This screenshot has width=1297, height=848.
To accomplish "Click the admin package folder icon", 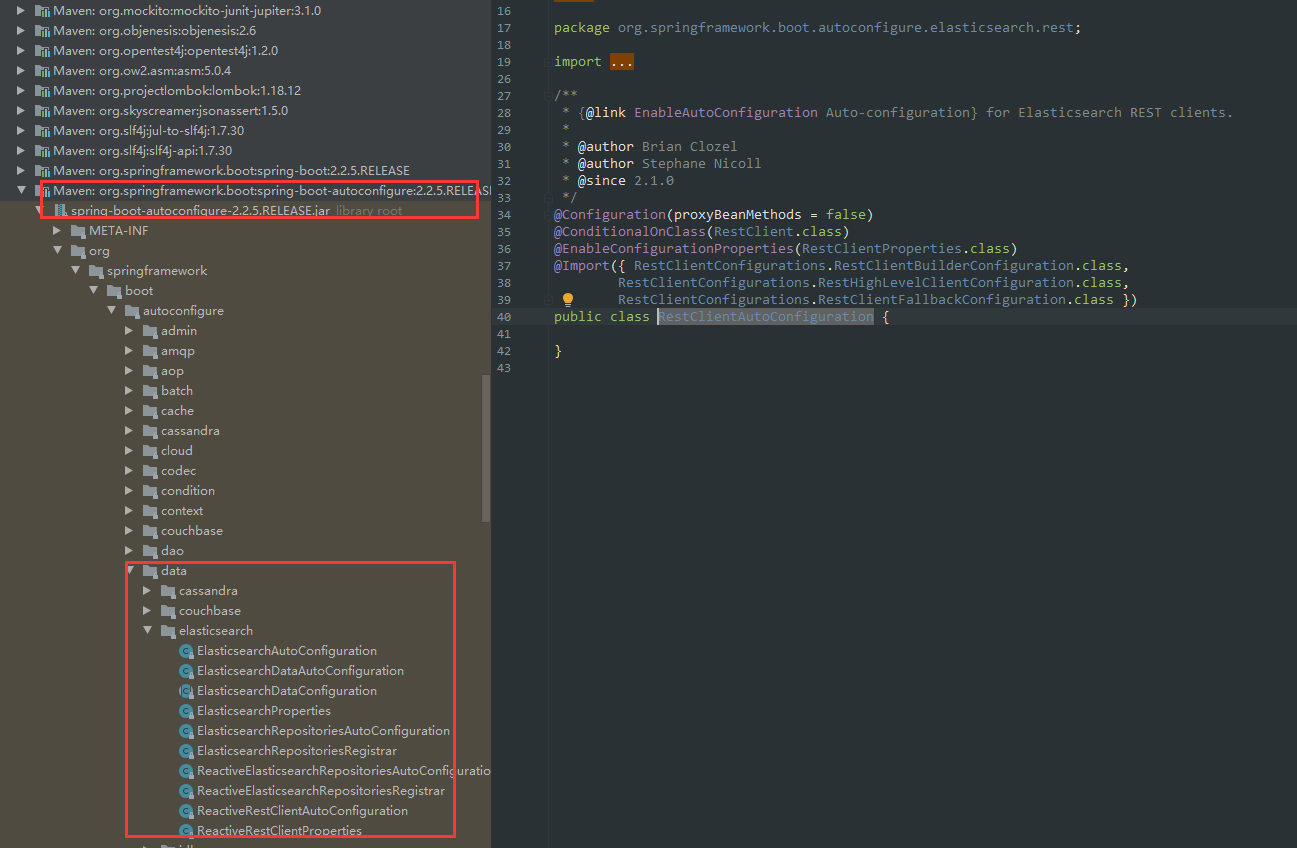I will tap(150, 331).
